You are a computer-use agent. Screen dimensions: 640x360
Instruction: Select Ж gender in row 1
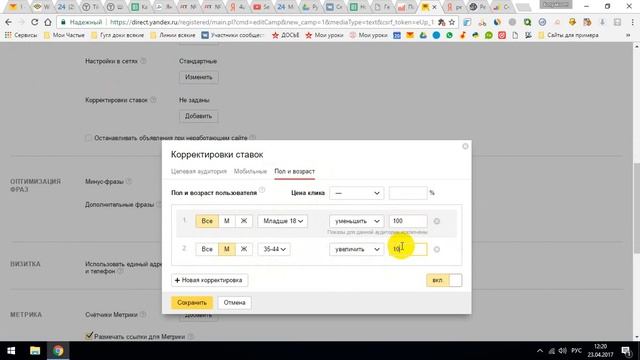[x=244, y=221]
